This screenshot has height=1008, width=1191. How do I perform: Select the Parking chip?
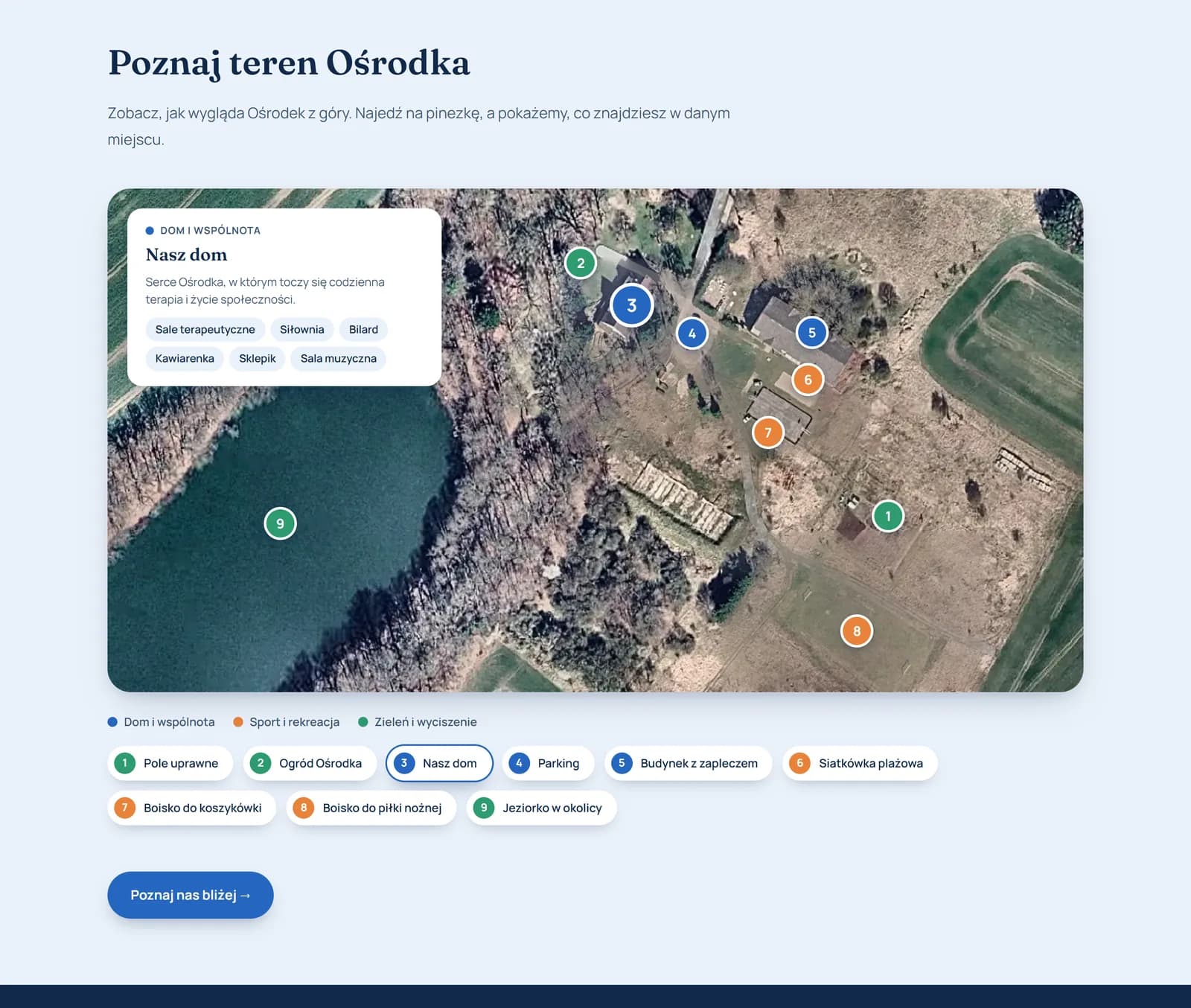point(548,763)
